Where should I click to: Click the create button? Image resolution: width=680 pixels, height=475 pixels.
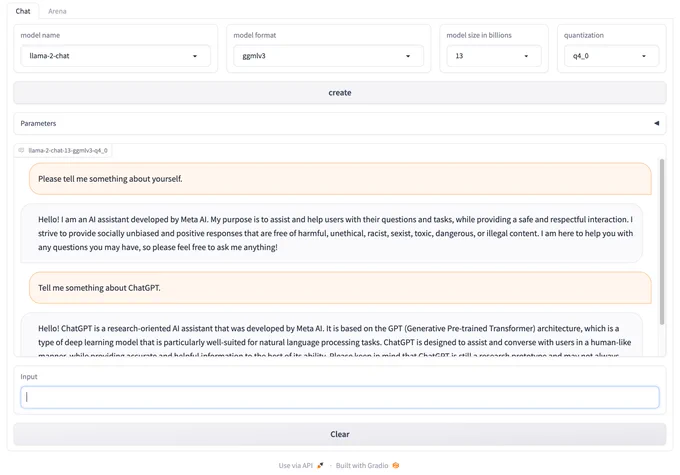(340, 92)
